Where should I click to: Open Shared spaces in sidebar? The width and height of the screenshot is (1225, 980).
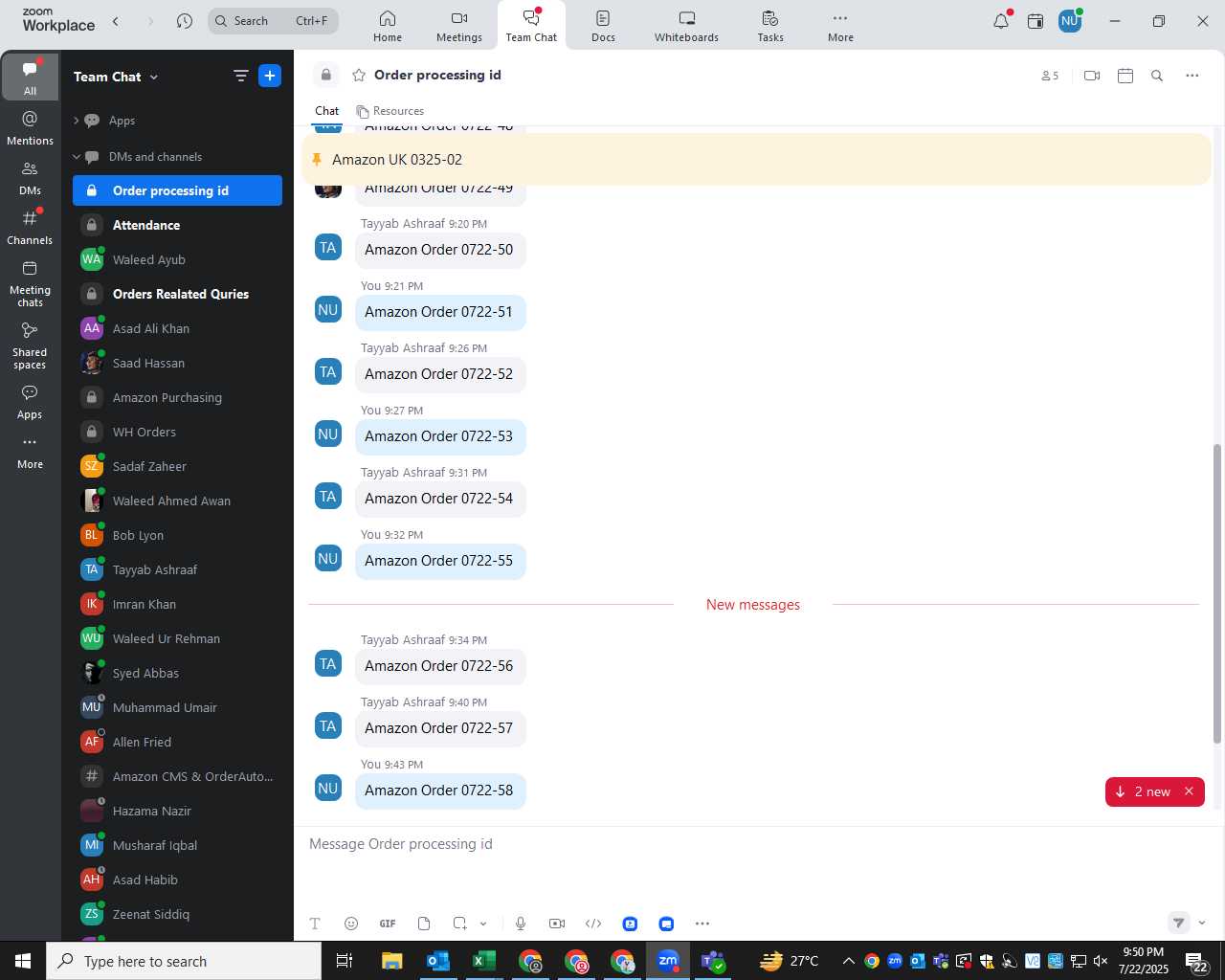30,345
